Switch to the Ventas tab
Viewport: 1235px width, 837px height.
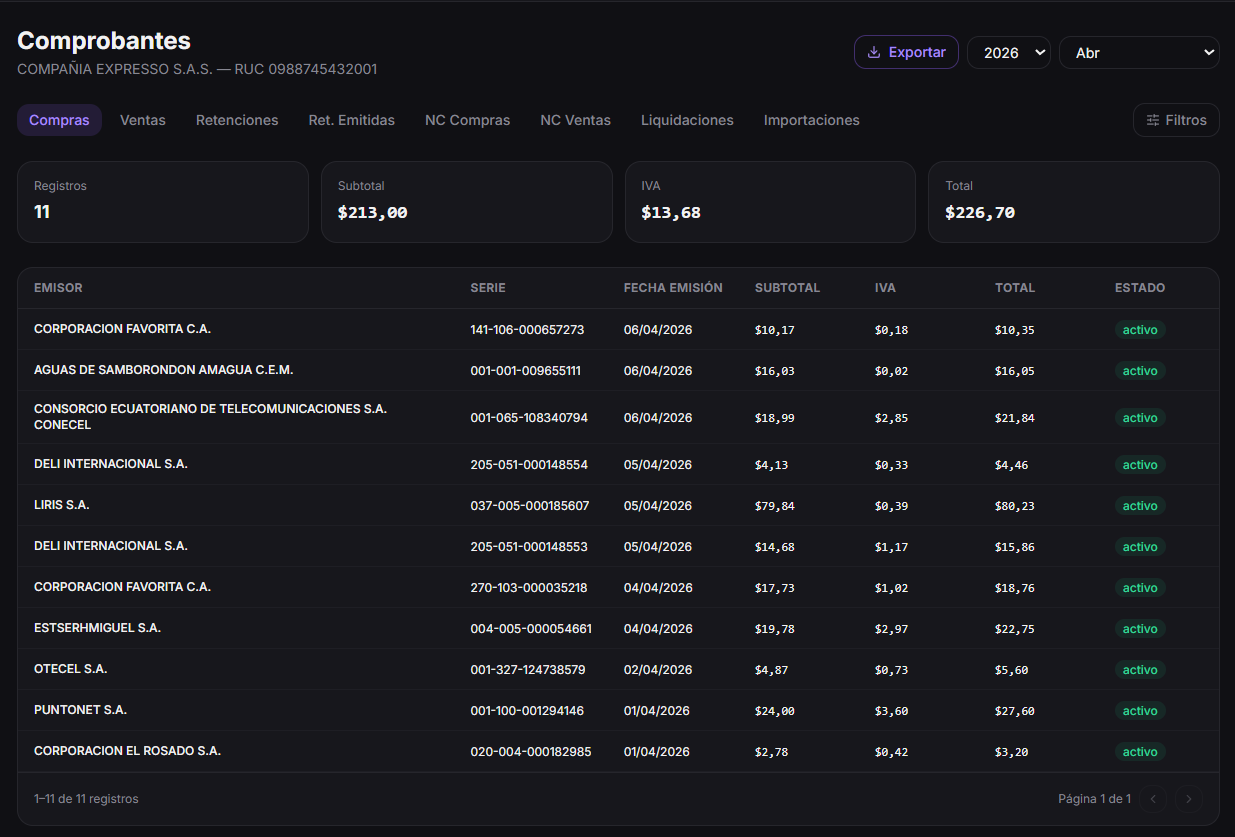[143, 120]
